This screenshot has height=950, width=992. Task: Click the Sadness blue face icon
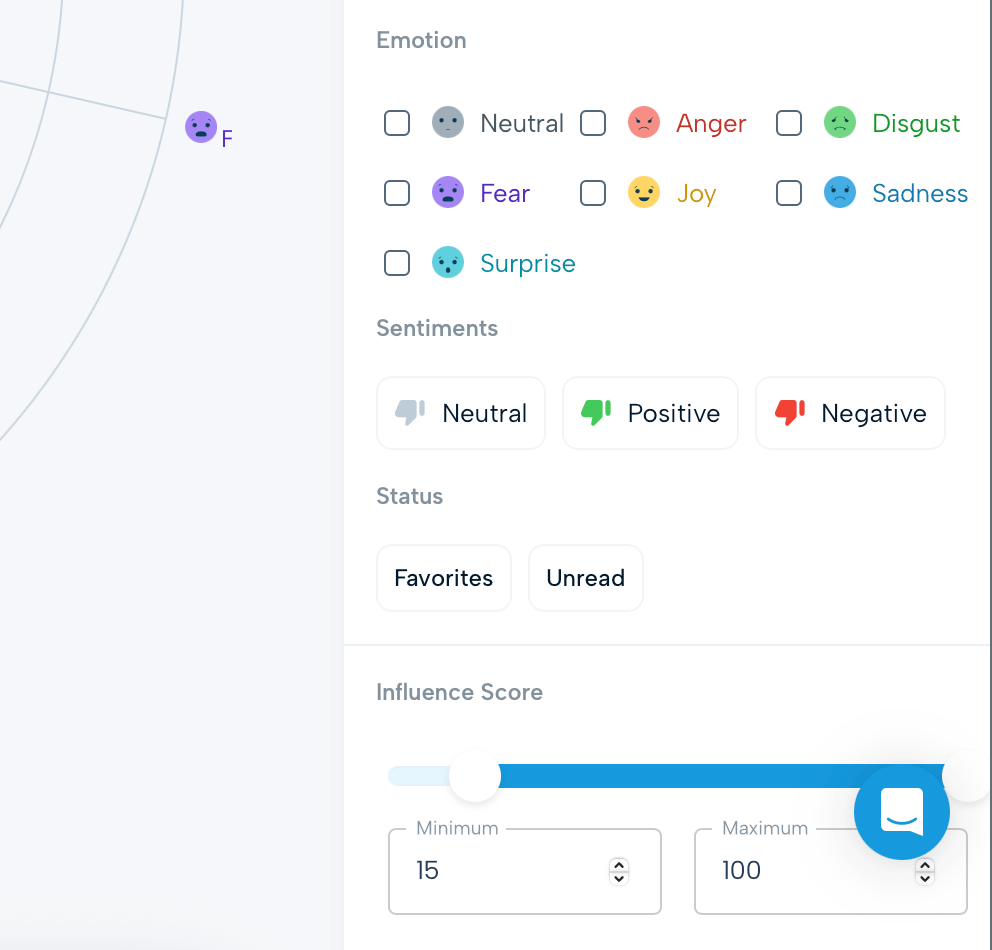840,192
